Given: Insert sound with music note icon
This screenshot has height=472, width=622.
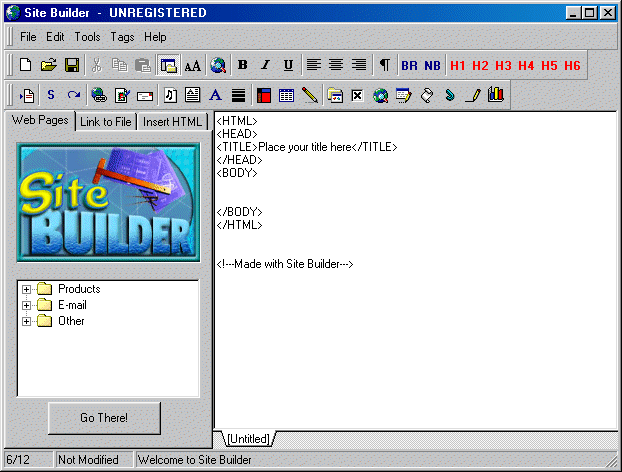Looking at the screenshot, I should [x=170, y=96].
